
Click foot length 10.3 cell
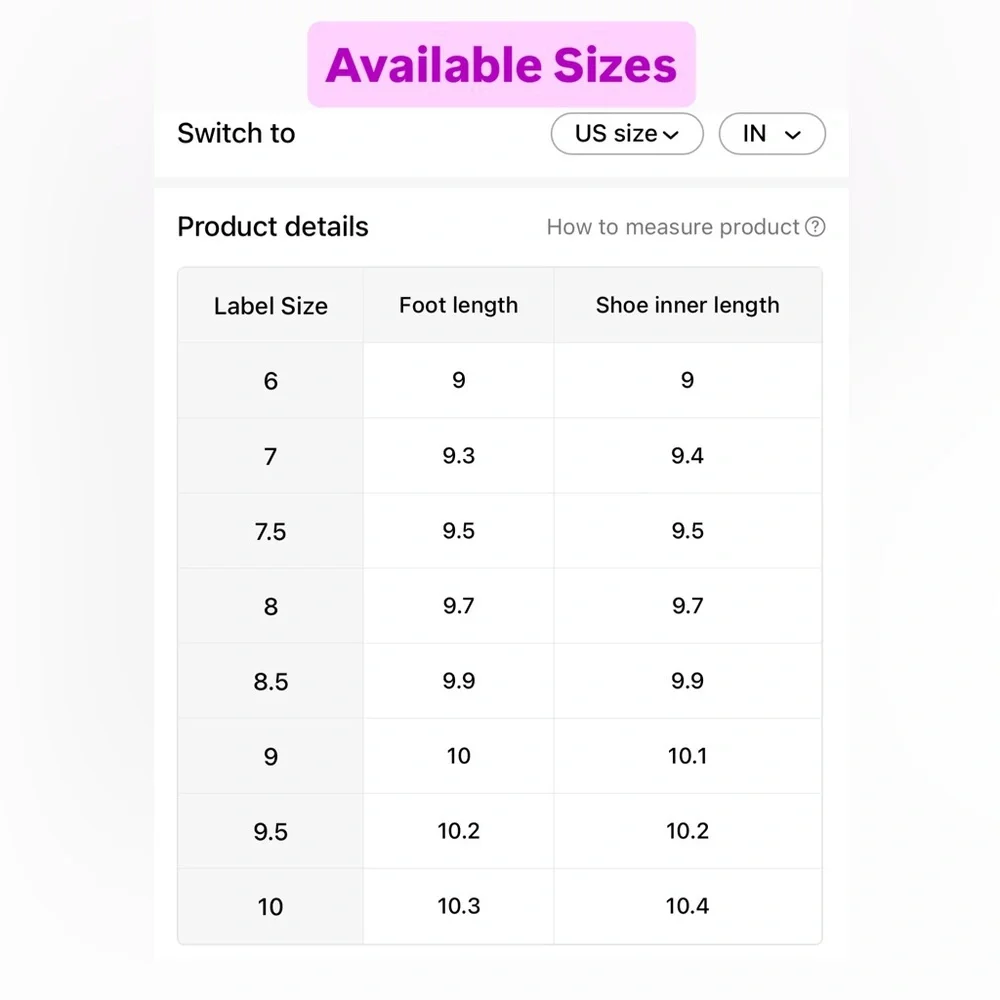459,906
